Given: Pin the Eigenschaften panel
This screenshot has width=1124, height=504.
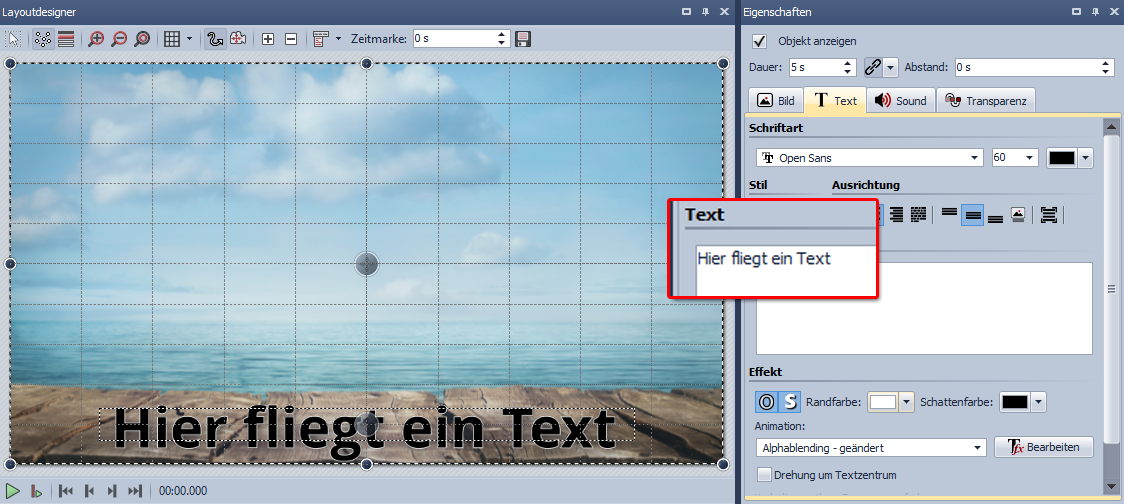Looking at the screenshot, I should 1097,12.
